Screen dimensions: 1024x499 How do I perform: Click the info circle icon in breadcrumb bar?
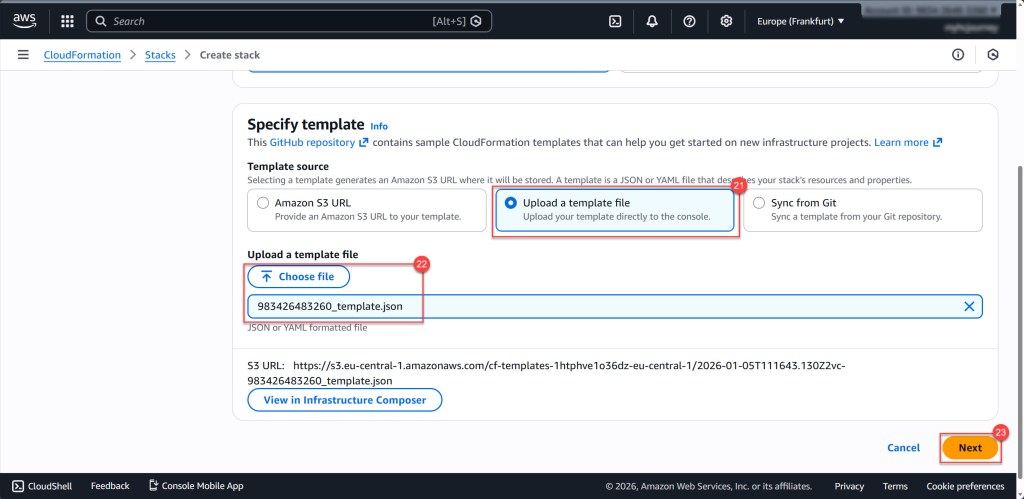(x=957, y=55)
